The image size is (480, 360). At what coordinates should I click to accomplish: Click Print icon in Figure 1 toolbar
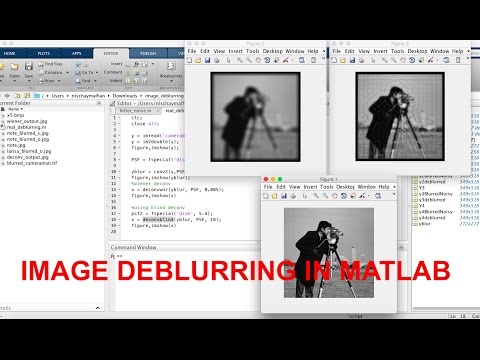[x=293, y=196]
